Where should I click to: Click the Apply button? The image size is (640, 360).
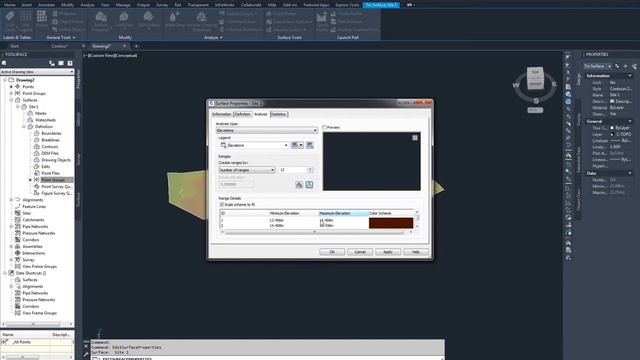pyautogui.click(x=388, y=252)
